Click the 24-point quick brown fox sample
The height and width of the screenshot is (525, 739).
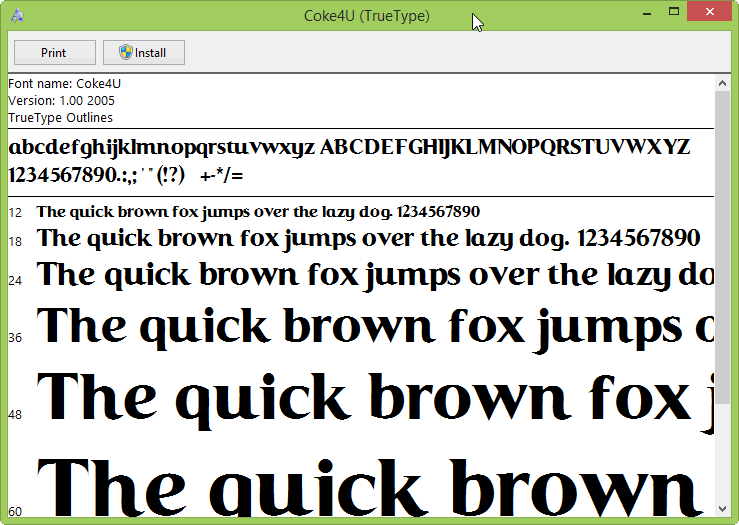pos(375,275)
